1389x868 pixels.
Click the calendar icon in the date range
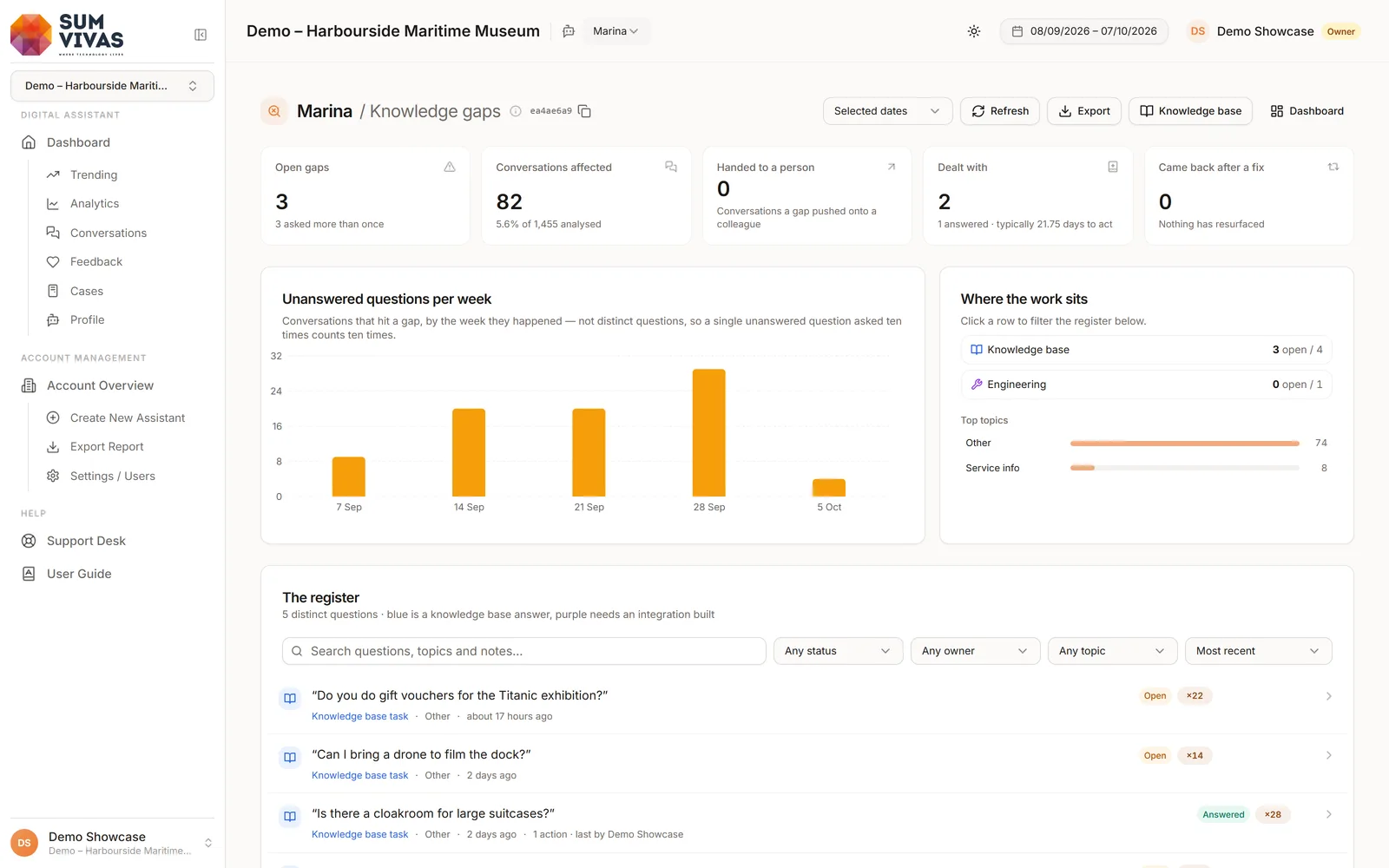[1017, 31]
